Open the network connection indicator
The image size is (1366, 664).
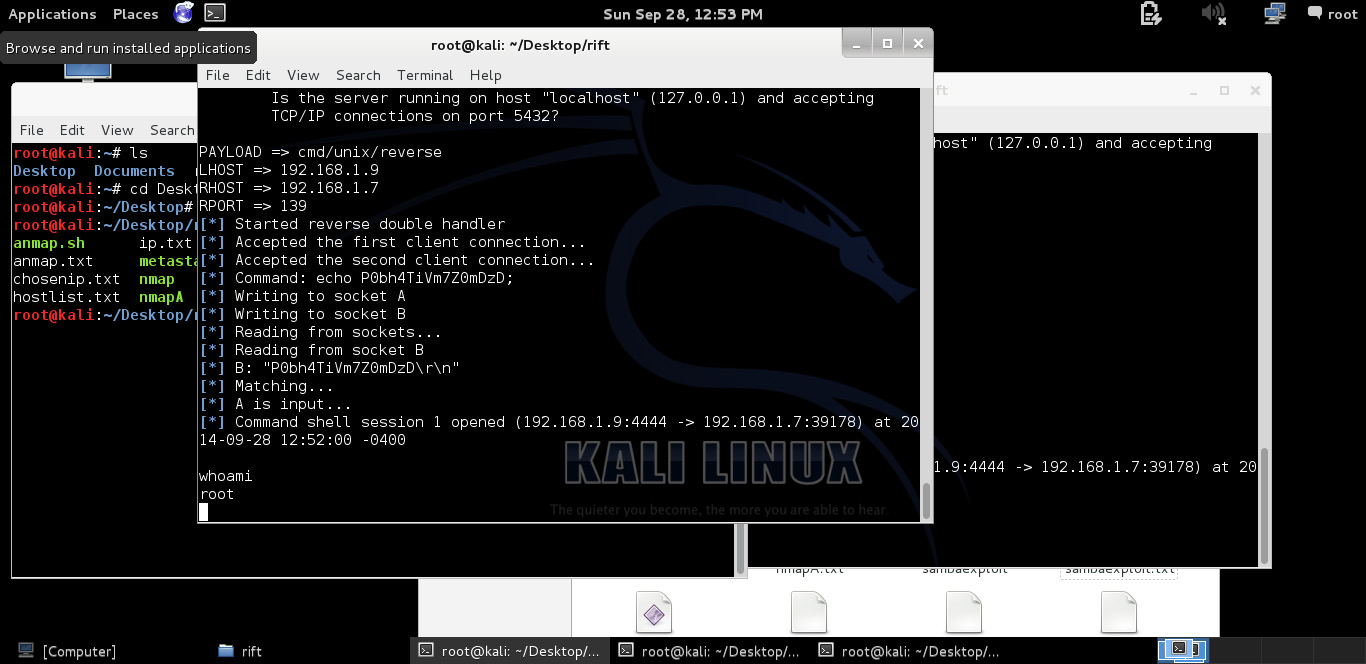click(x=1274, y=13)
